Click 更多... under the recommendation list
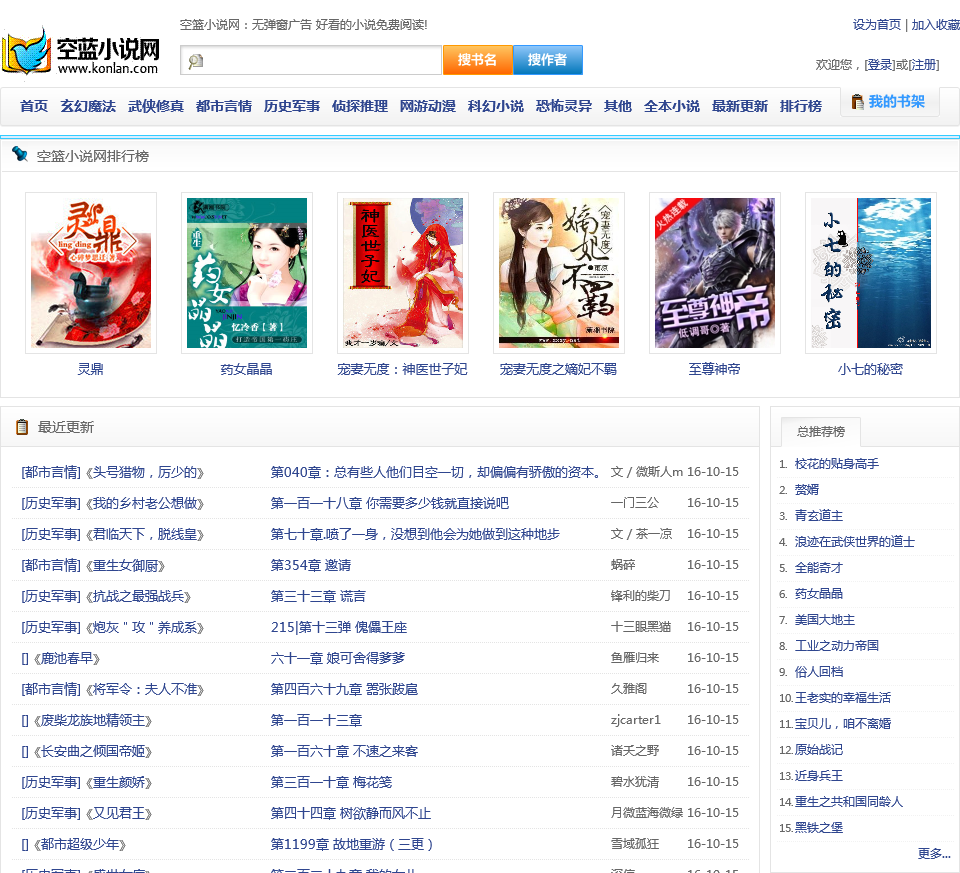The image size is (960, 873). click(x=934, y=853)
